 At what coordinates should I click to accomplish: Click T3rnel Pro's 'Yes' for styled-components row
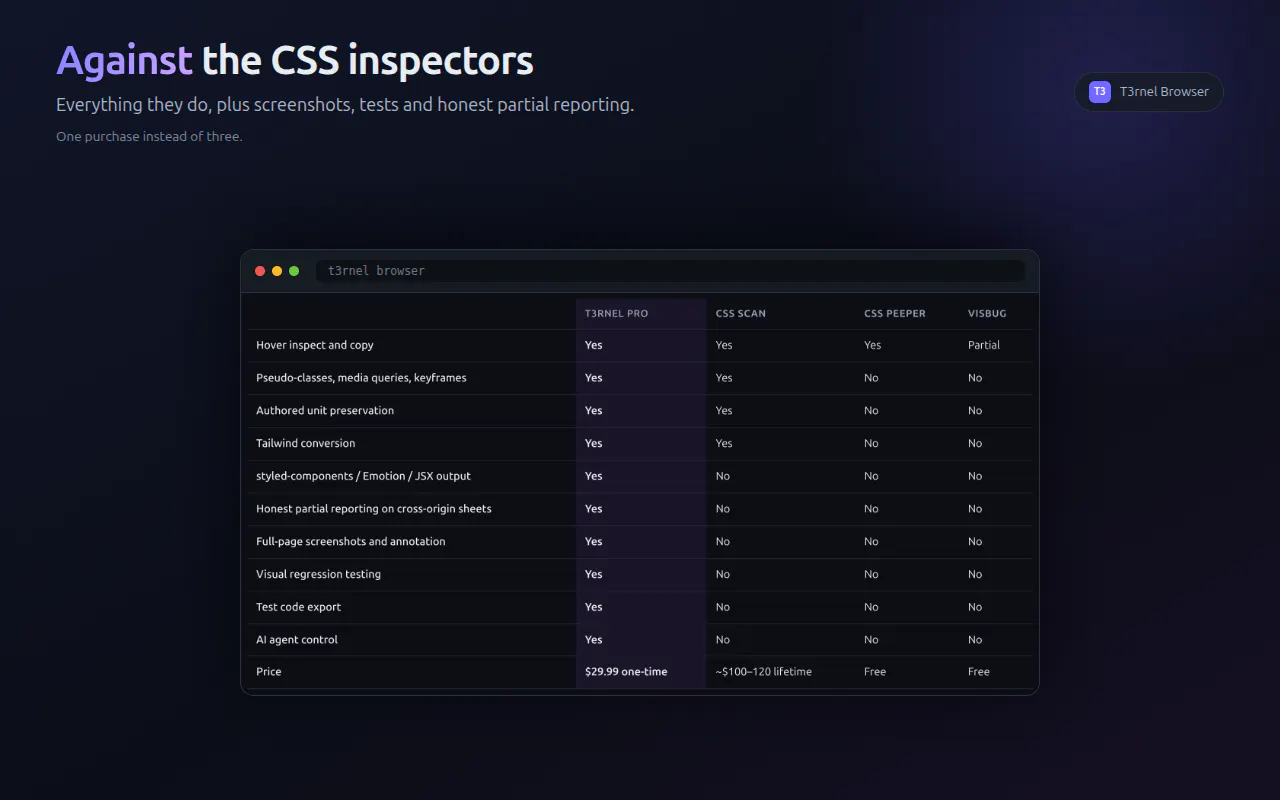[x=594, y=477]
